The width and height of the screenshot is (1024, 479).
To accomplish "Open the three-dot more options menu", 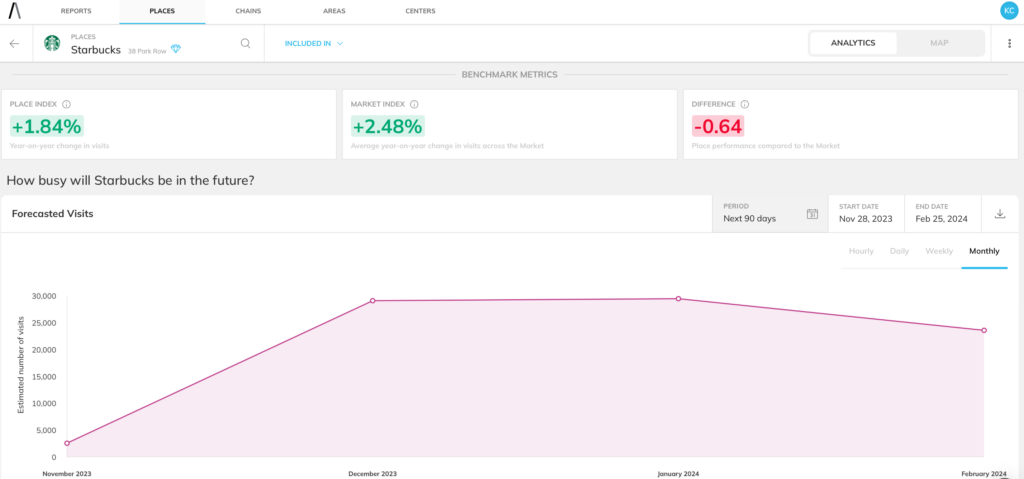I will coord(1009,44).
